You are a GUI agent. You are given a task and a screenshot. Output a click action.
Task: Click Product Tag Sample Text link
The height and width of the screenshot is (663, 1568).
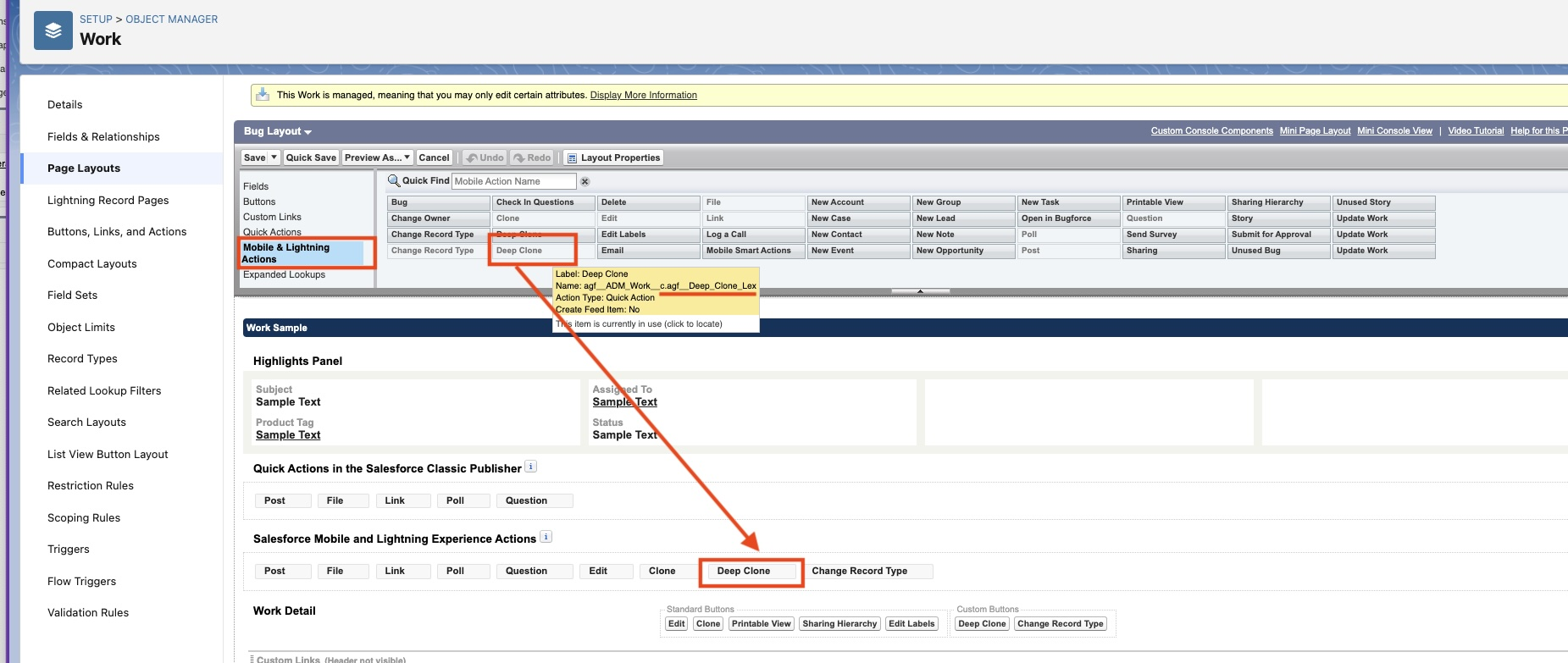coord(288,435)
